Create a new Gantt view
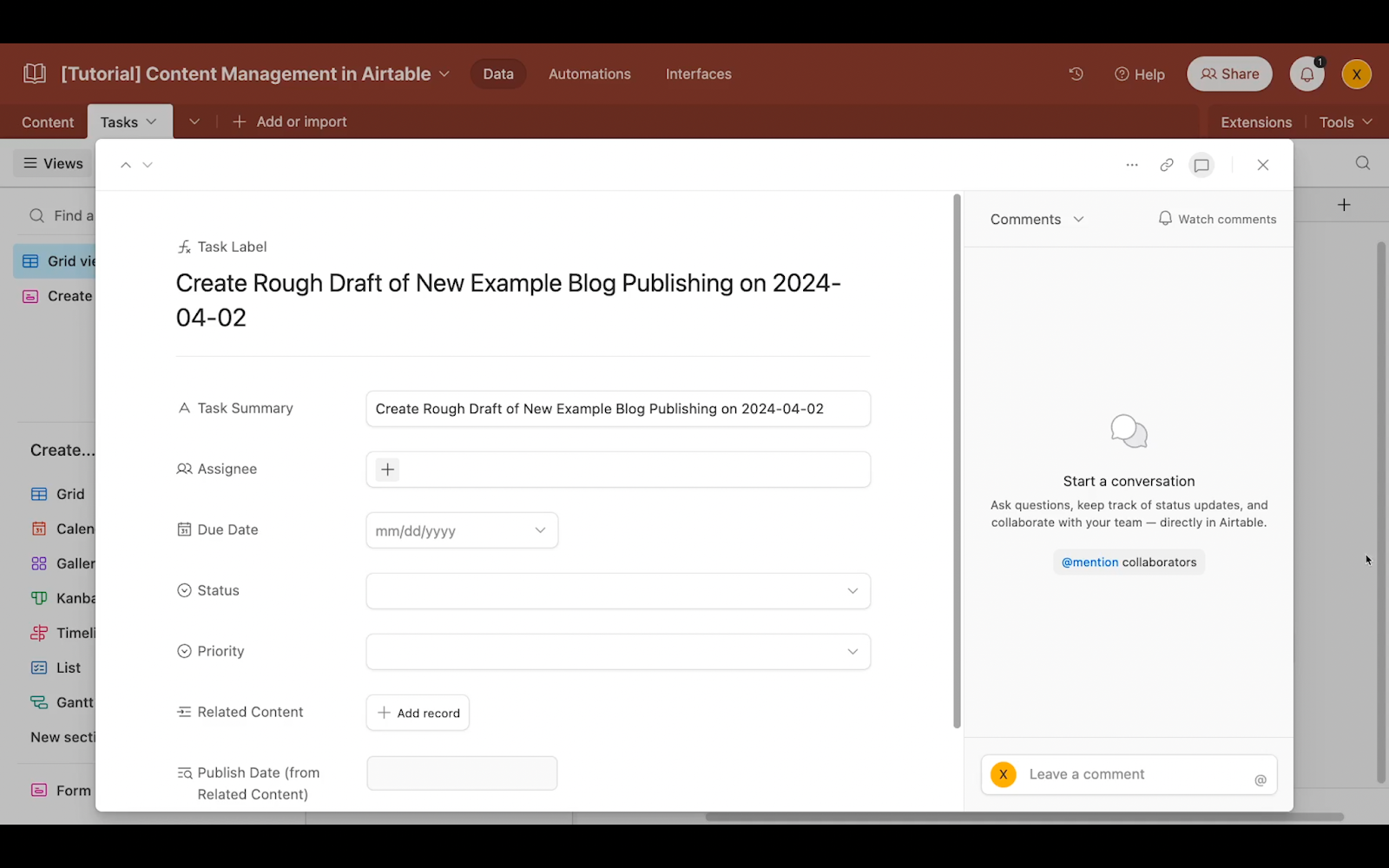 61,702
